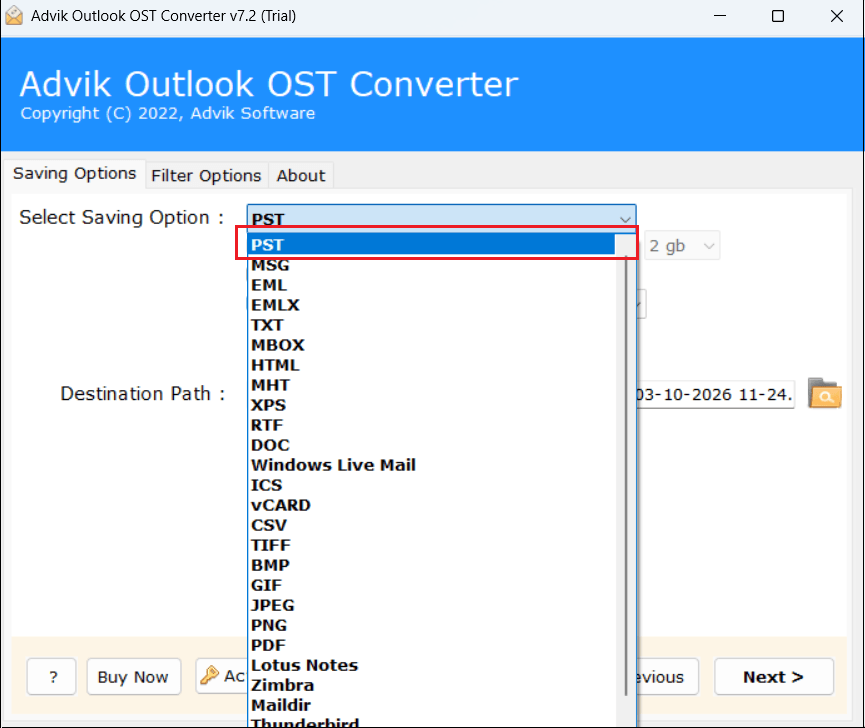Click the folder browse icon beside Destination Path
Viewport: 865px width, 728px height.
(x=824, y=393)
